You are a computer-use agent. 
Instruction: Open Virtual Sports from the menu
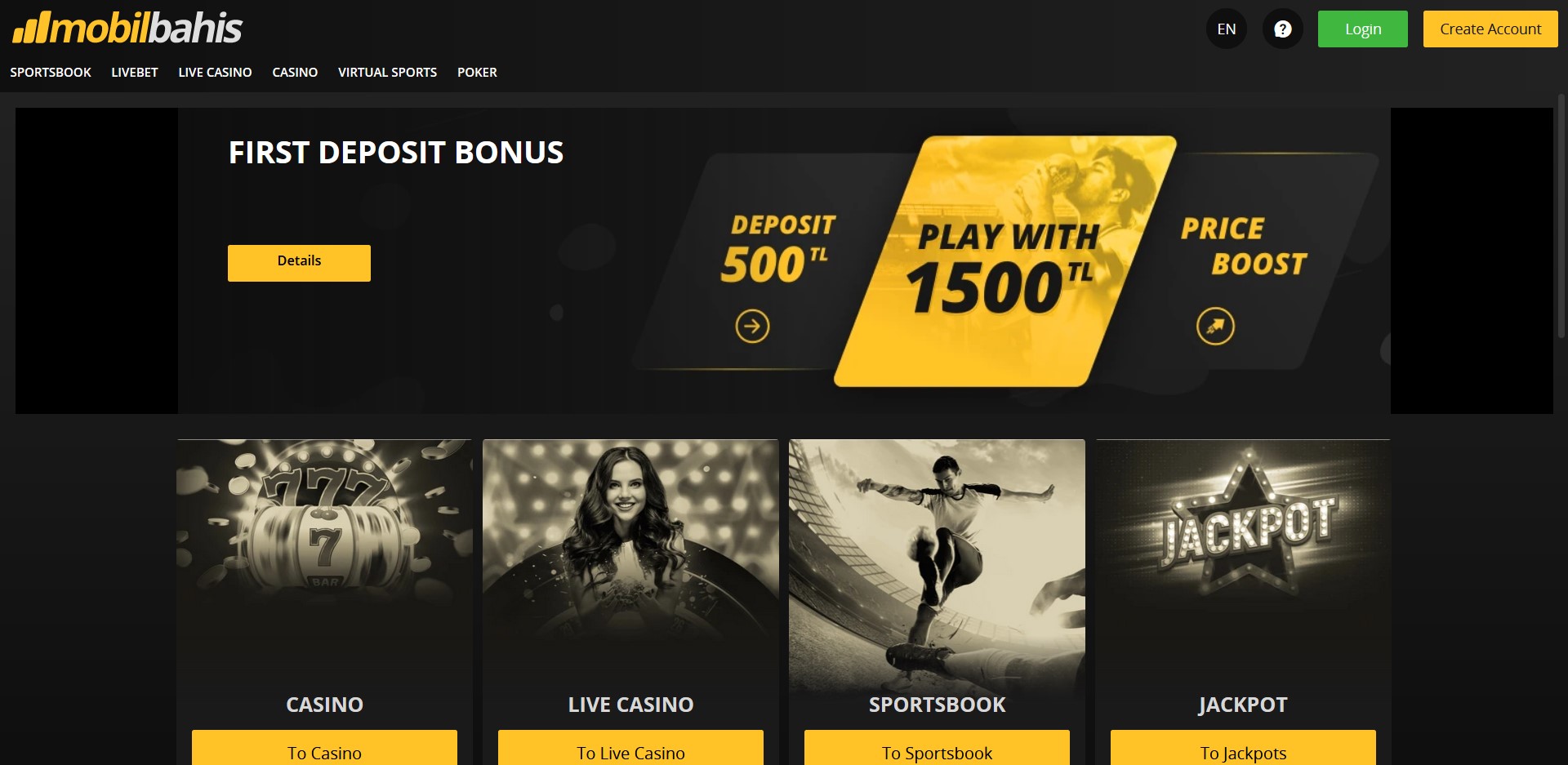pyautogui.click(x=387, y=73)
